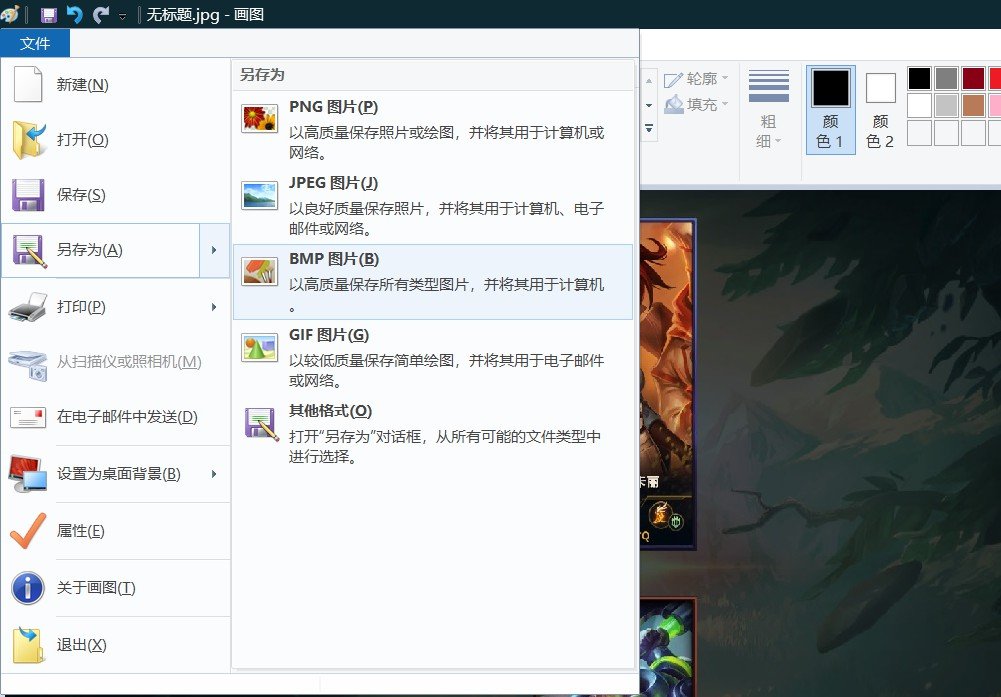Click the Save As floppy with pencil icon
The width and height of the screenshot is (1001, 697).
(29, 251)
